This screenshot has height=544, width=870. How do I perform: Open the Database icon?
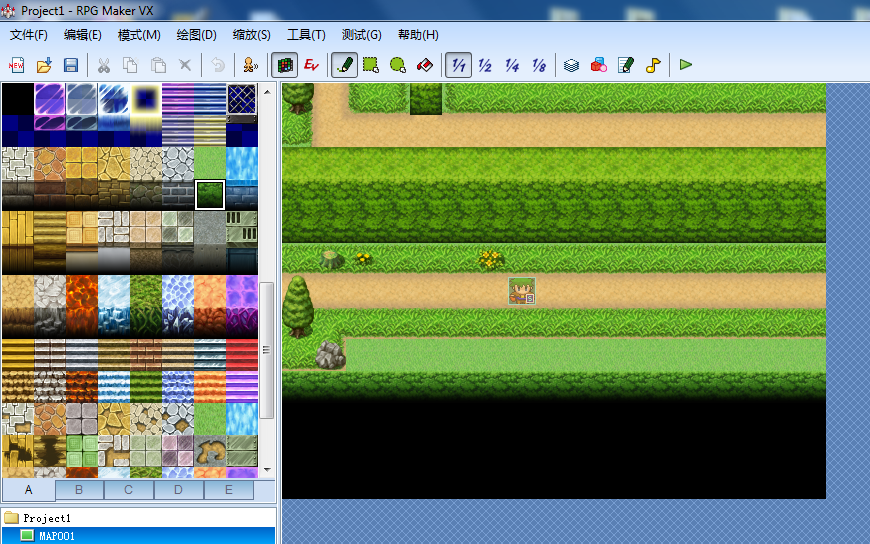coord(571,65)
